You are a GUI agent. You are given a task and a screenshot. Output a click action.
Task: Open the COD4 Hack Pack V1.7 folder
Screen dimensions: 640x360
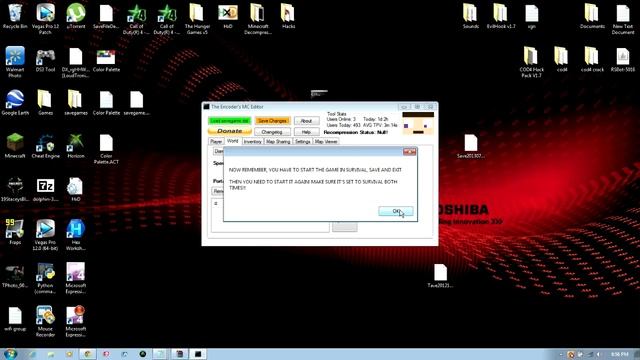[531, 62]
